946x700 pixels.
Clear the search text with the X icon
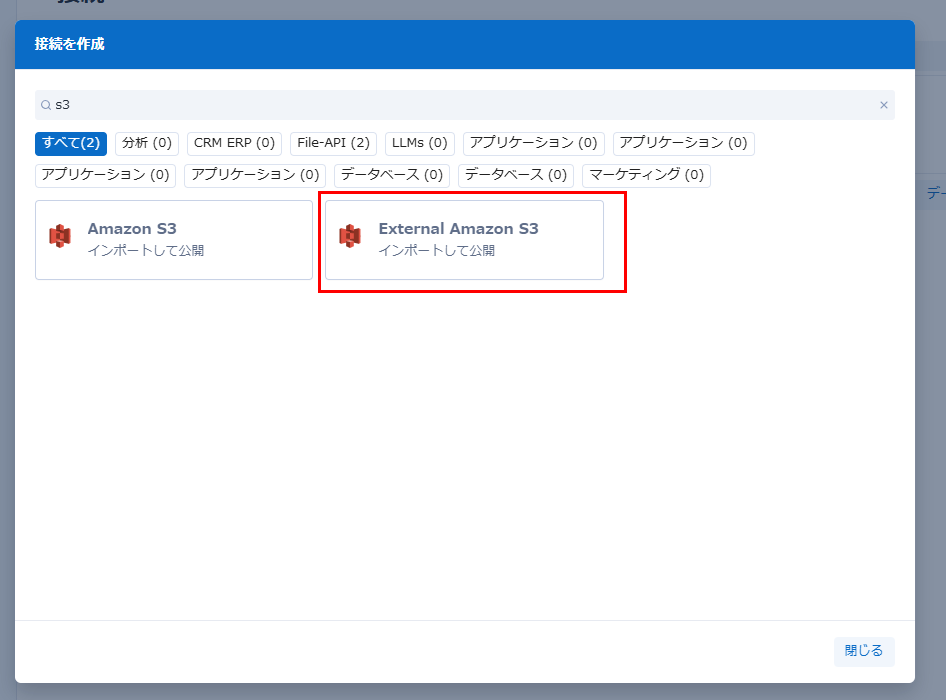pos(883,105)
